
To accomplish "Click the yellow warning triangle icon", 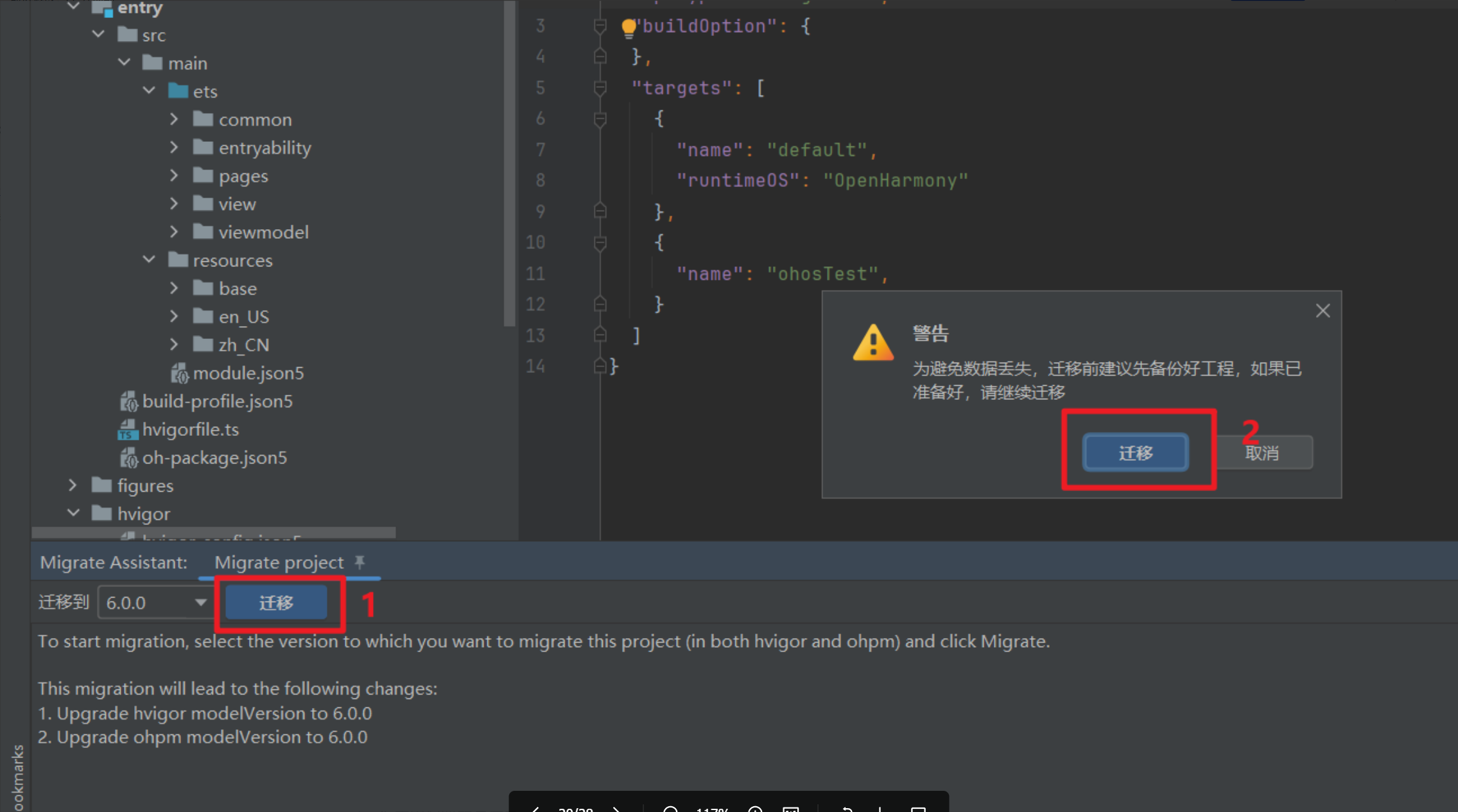I will 872,343.
